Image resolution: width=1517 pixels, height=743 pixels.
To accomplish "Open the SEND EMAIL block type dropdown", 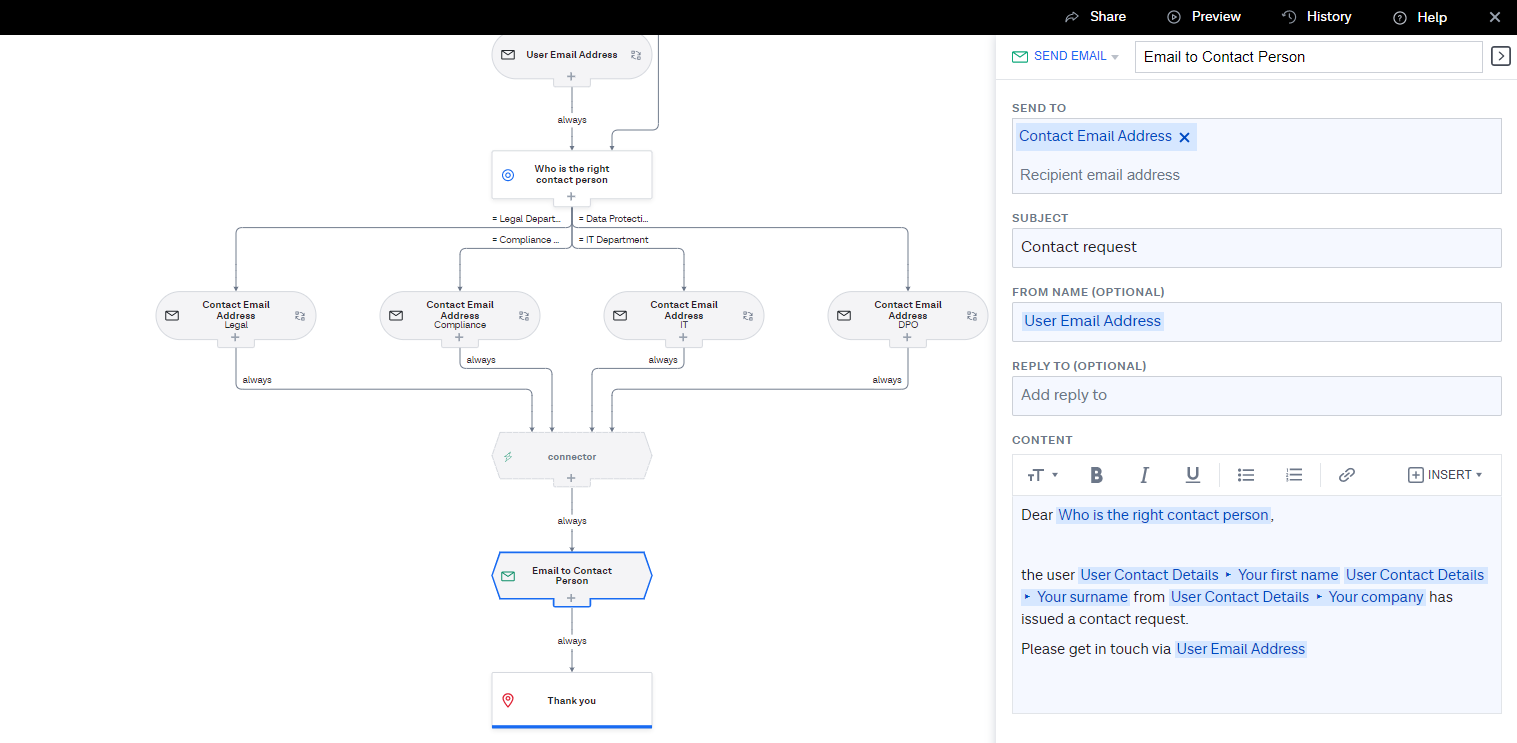I will point(1065,56).
